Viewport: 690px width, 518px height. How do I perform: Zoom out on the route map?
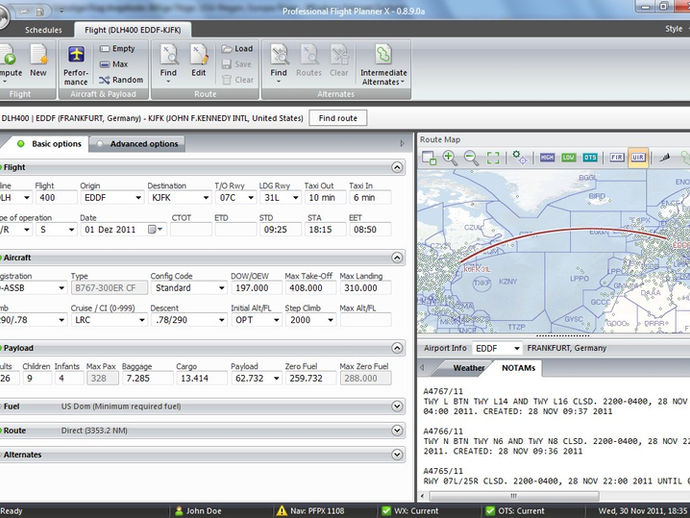pyautogui.click(x=471, y=158)
